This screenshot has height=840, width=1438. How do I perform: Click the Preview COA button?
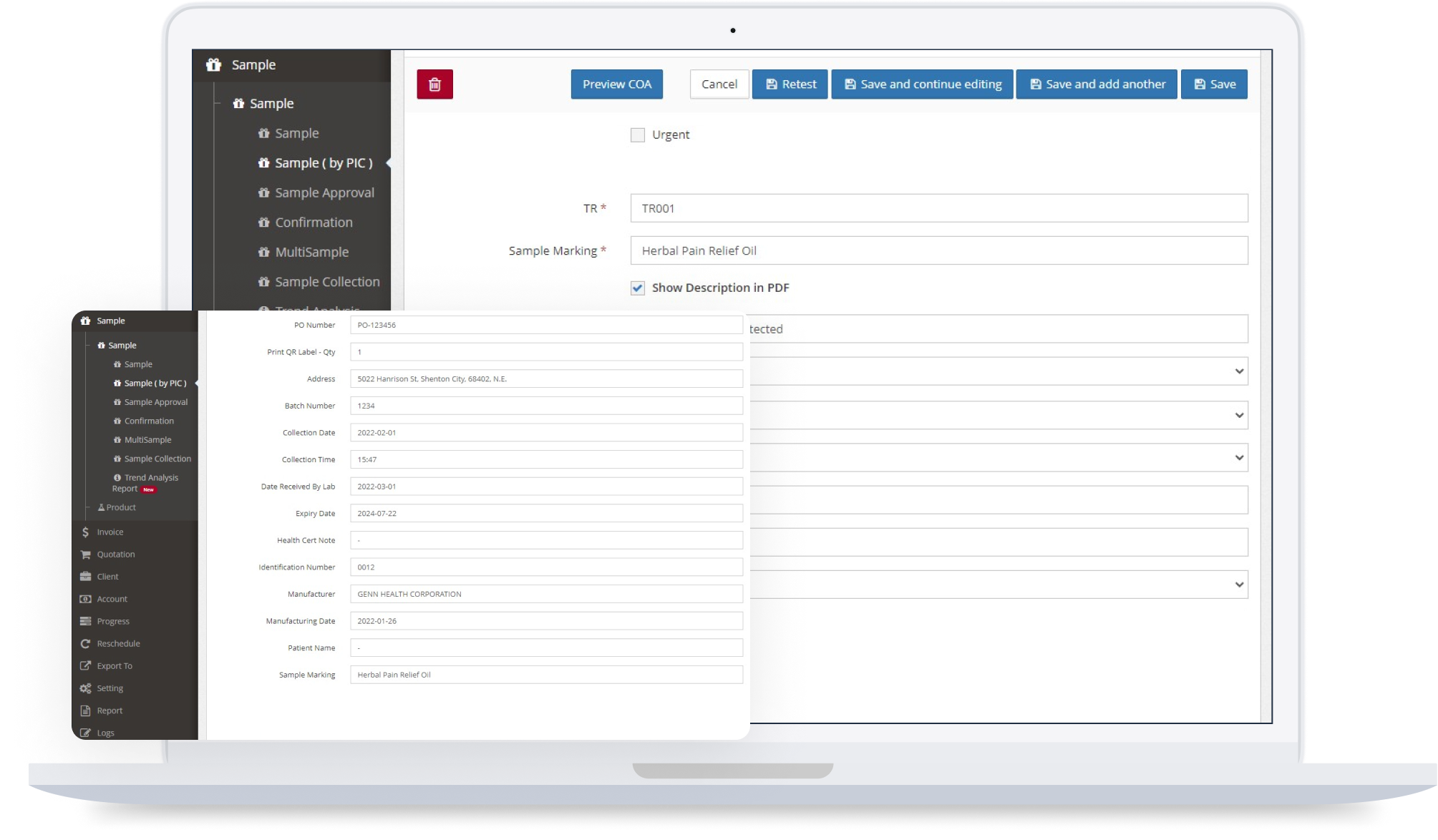tap(616, 84)
